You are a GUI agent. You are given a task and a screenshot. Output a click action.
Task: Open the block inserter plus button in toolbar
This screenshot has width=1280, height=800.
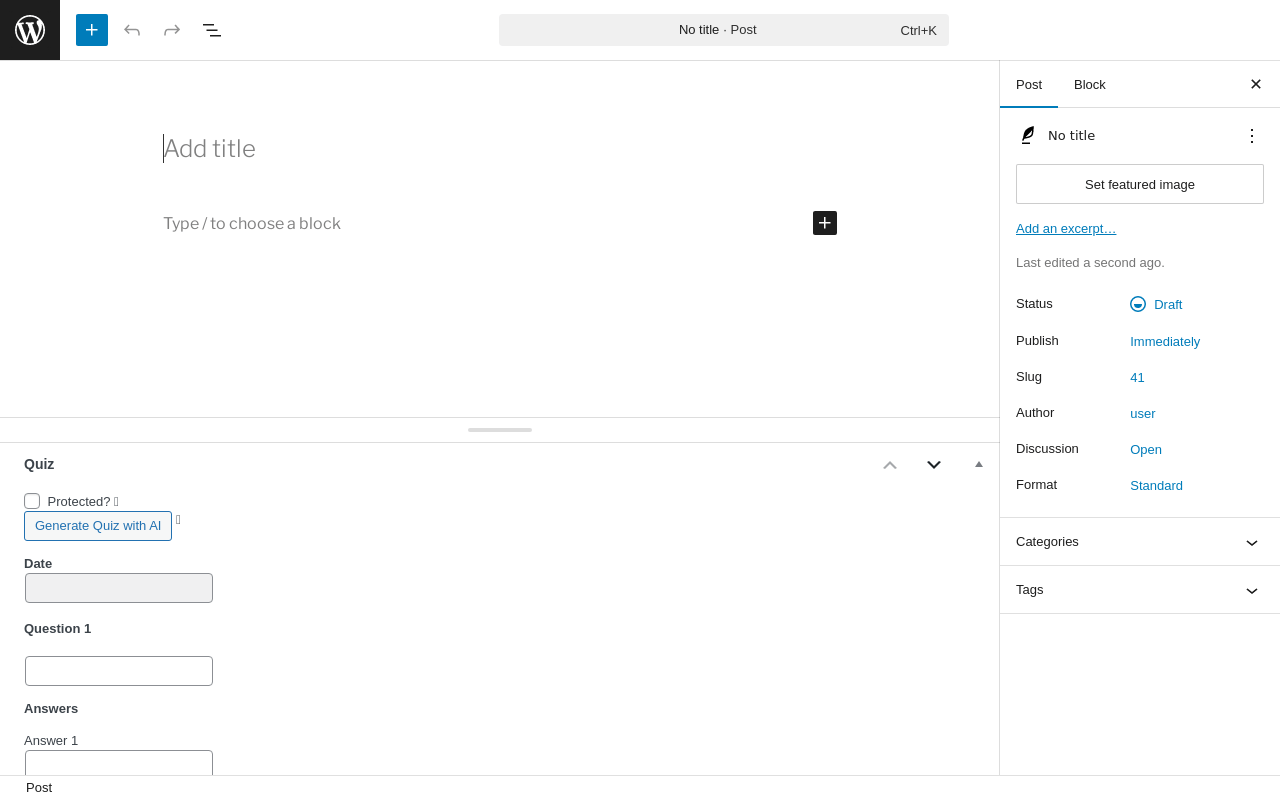(92, 30)
